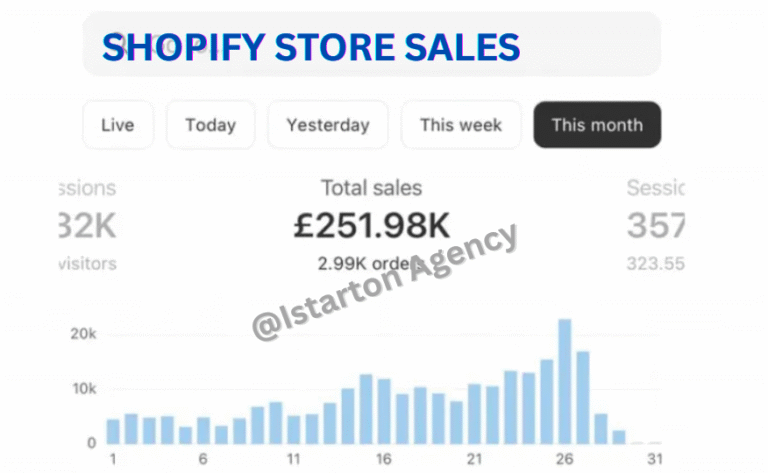This screenshot has width=768, height=473.
Task: Click the Total sales heading
Action: tap(371, 187)
